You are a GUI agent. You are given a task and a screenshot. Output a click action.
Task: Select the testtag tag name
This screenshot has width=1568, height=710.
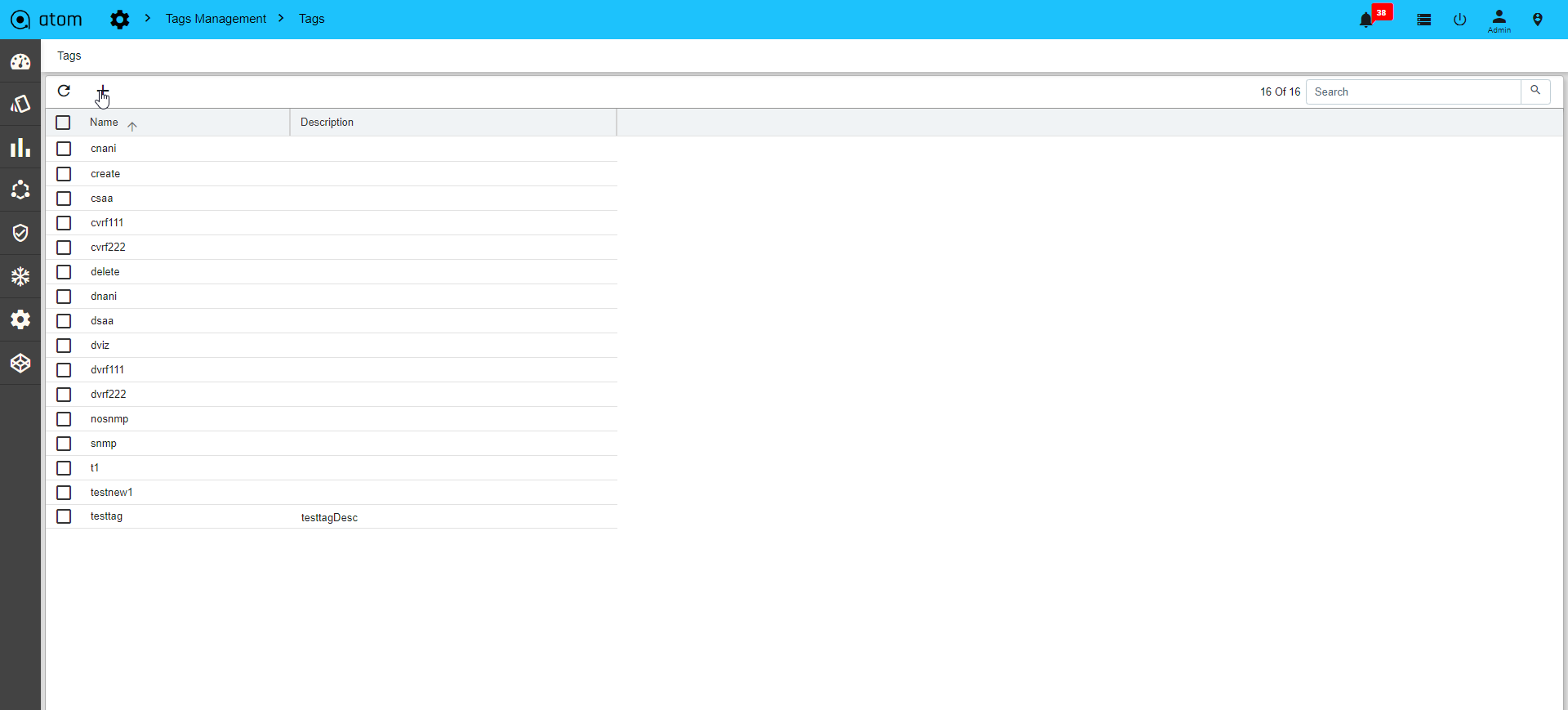pos(106,516)
